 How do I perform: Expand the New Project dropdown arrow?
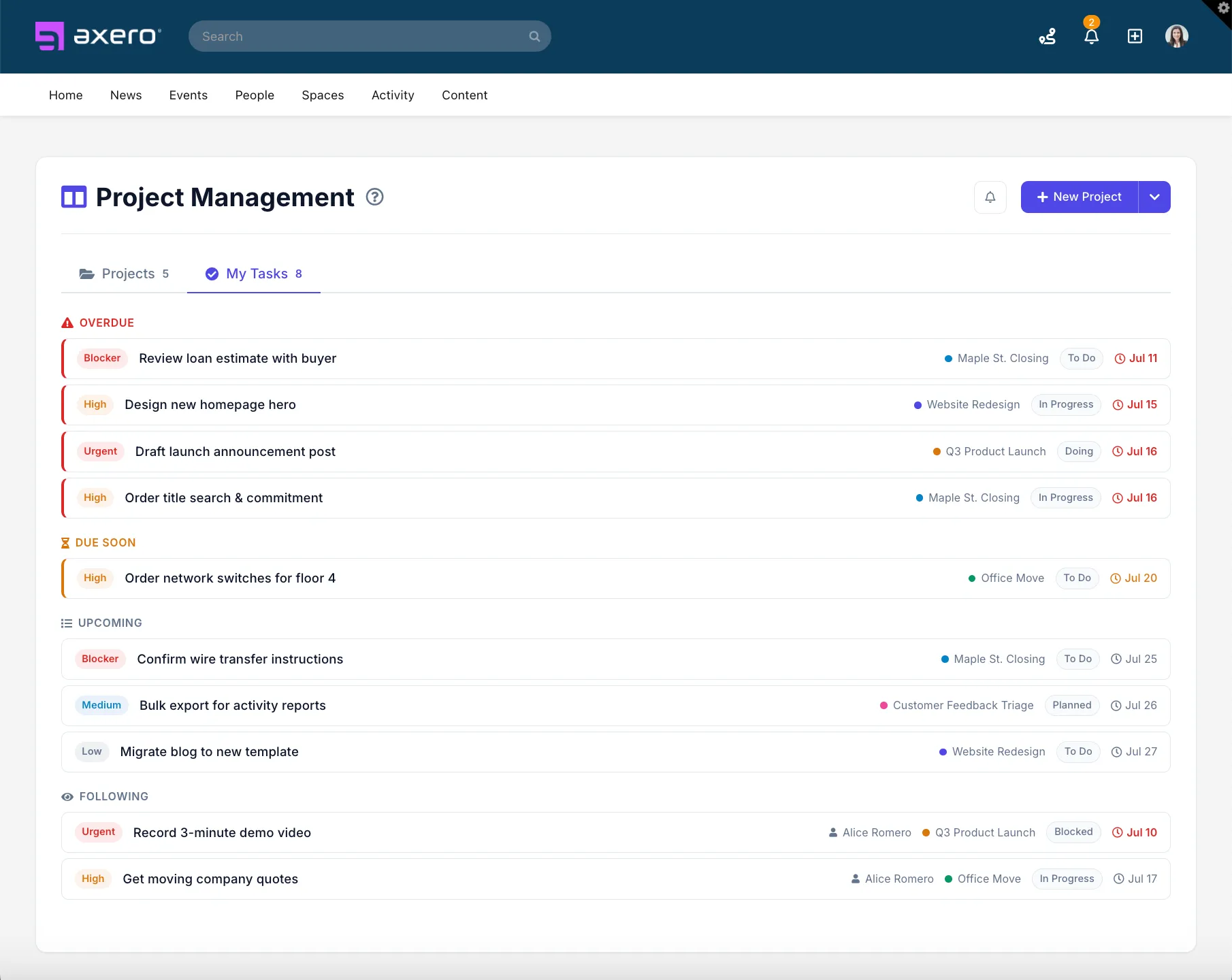pos(1154,197)
